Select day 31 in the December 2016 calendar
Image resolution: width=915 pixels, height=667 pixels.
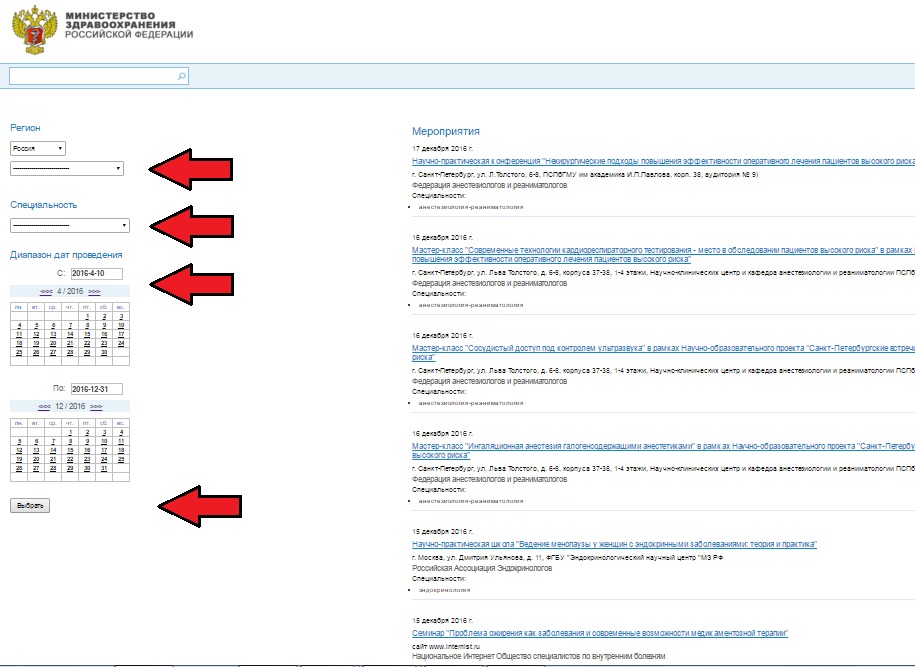pos(104,468)
